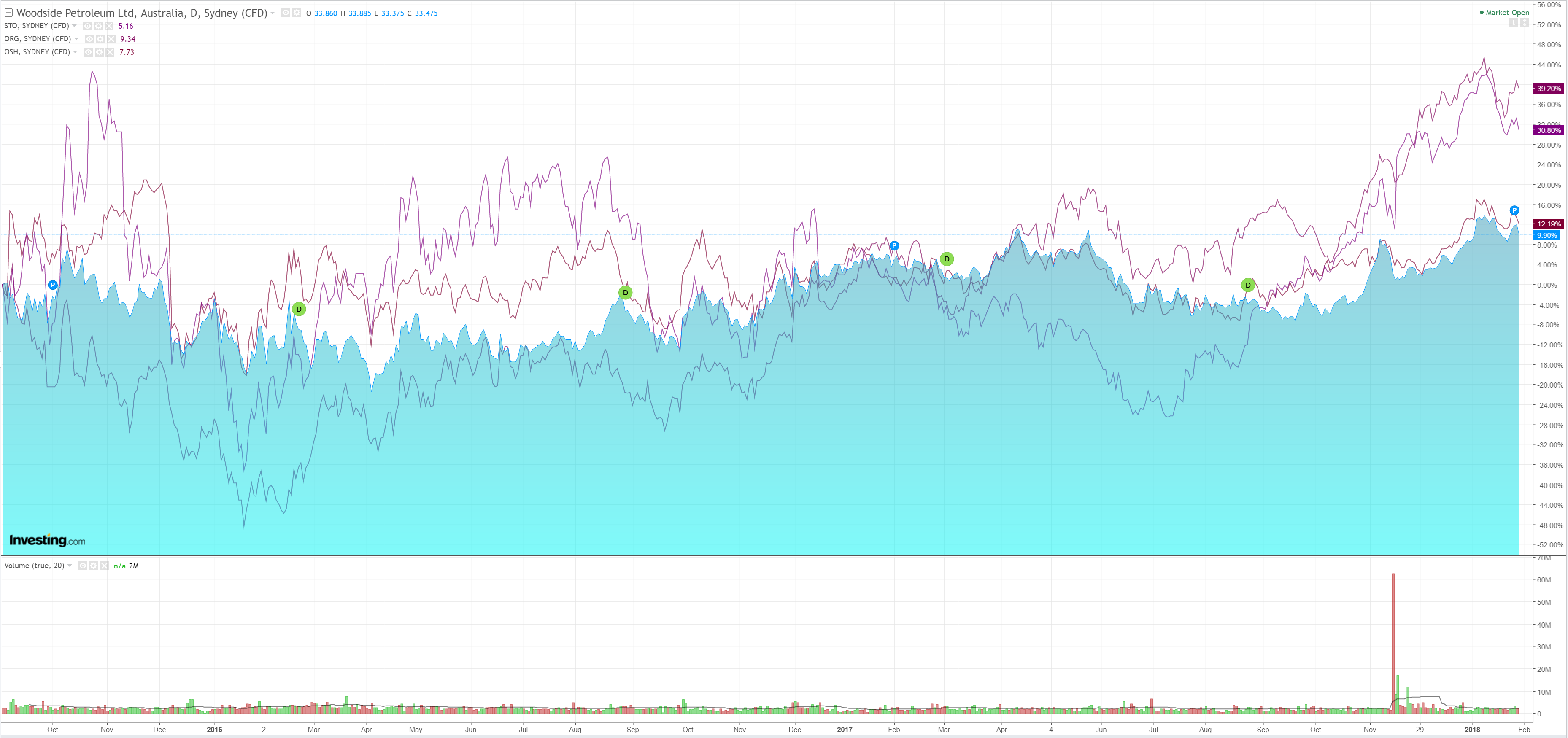
Task: Remove the STO, SYDNEY comparison series
Action: (109, 26)
